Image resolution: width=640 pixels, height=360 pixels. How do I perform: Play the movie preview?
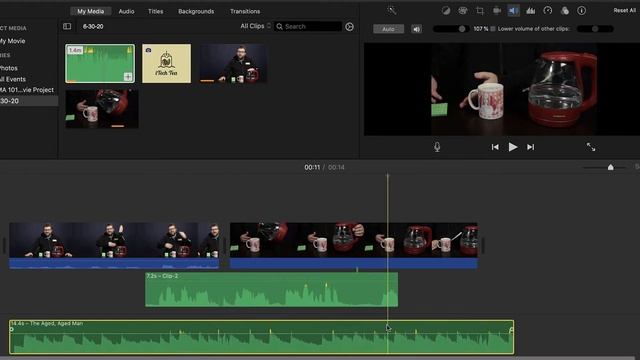pos(513,147)
